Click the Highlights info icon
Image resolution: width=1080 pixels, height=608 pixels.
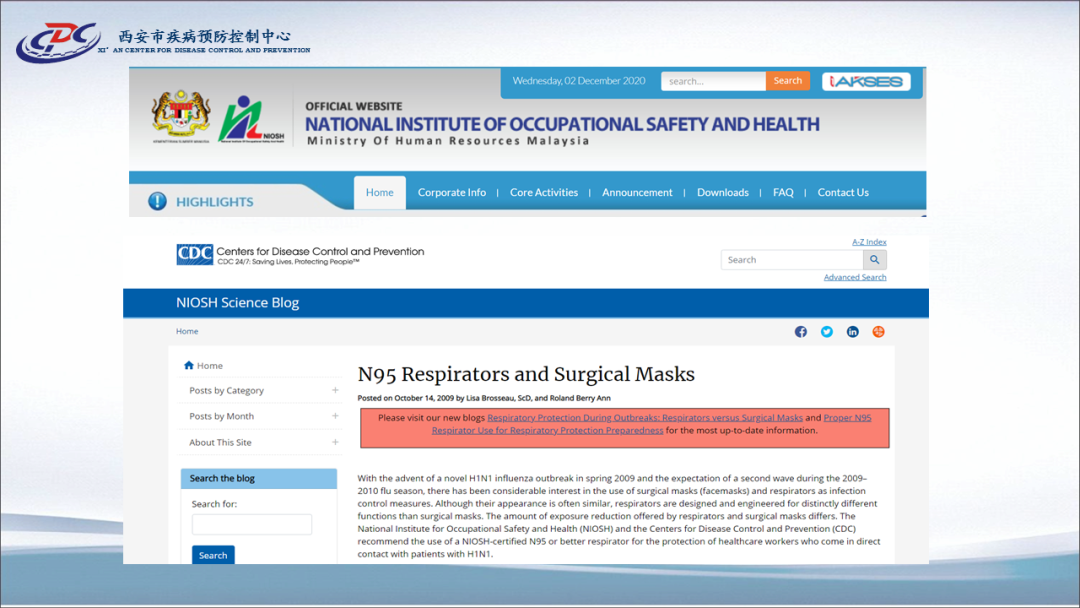click(x=157, y=201)
